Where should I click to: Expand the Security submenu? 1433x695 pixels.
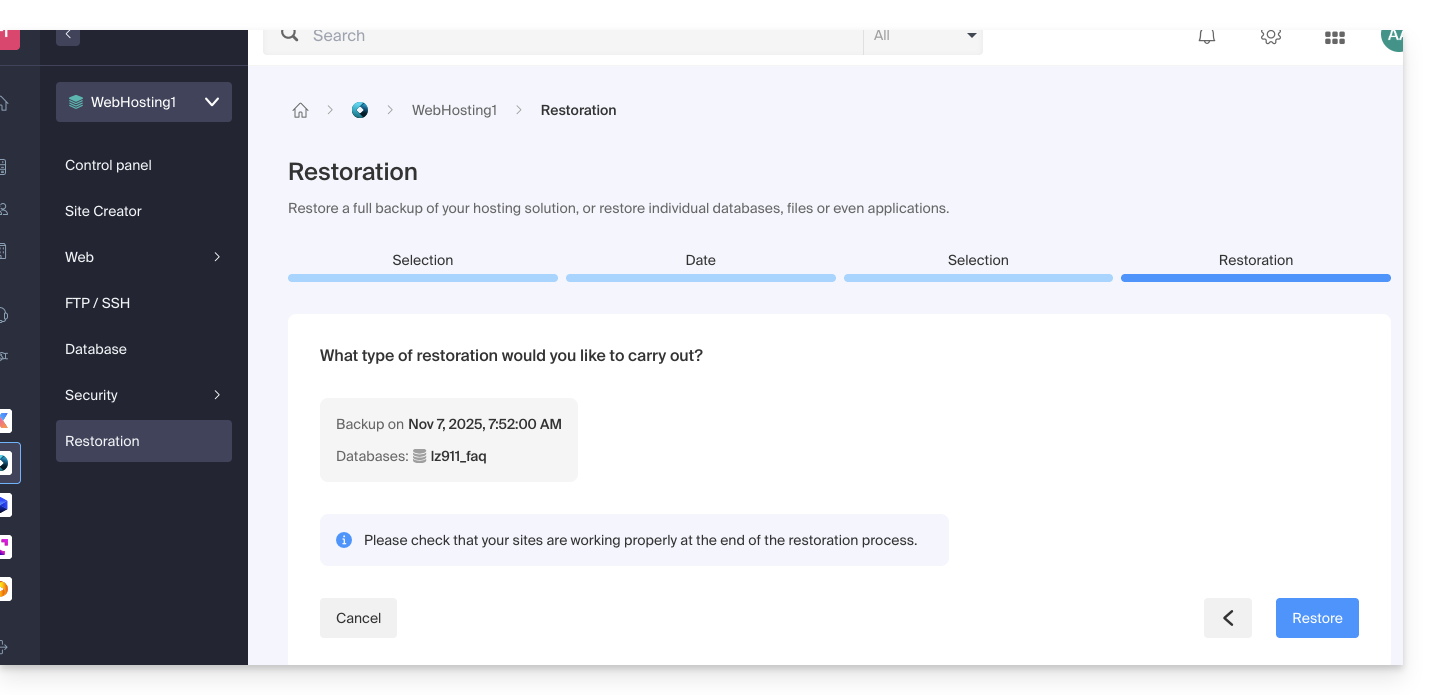click(x=217, y=395)
